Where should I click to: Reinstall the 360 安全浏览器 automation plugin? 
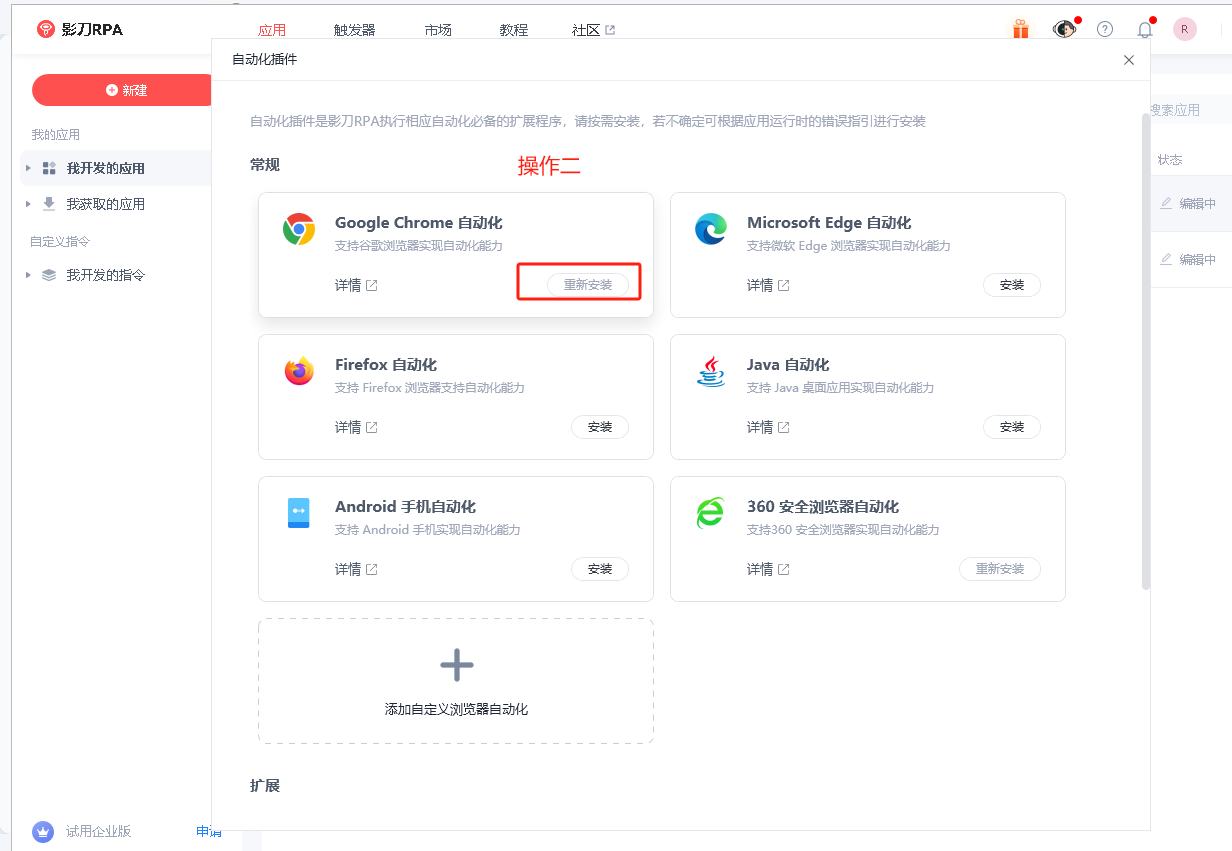point(1000,569)
